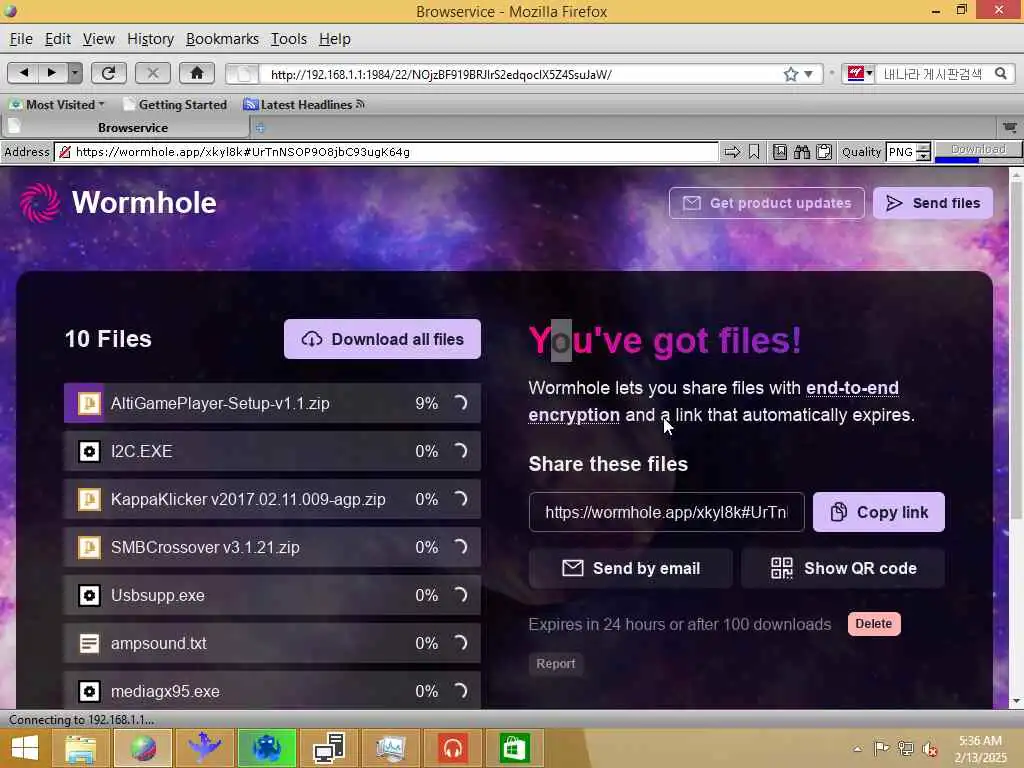The height and width of the screenshot is (768, 1024).
Task: Click the search magnifier icon
Action: pyautogui.click(x=1000, y=74)
